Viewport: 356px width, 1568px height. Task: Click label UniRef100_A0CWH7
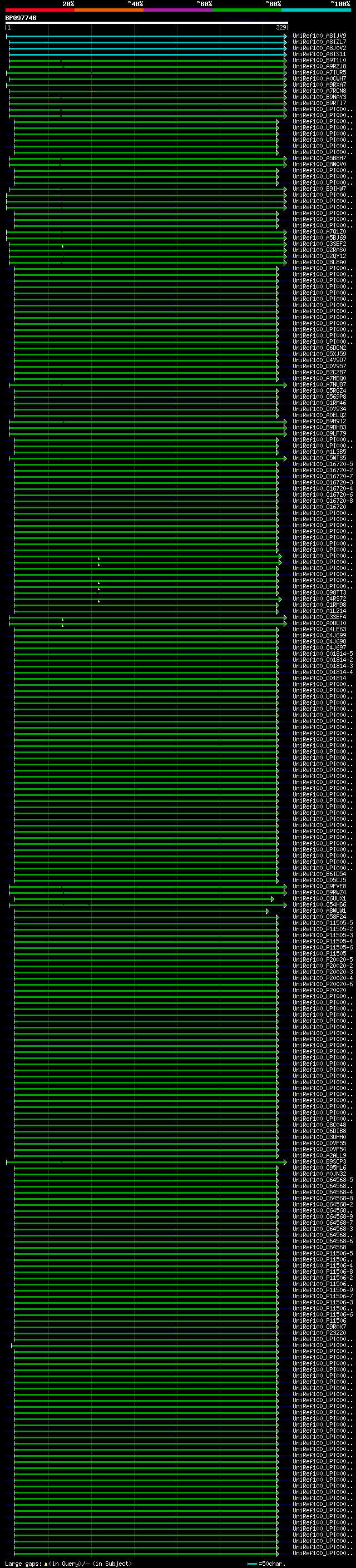[319, 78]
